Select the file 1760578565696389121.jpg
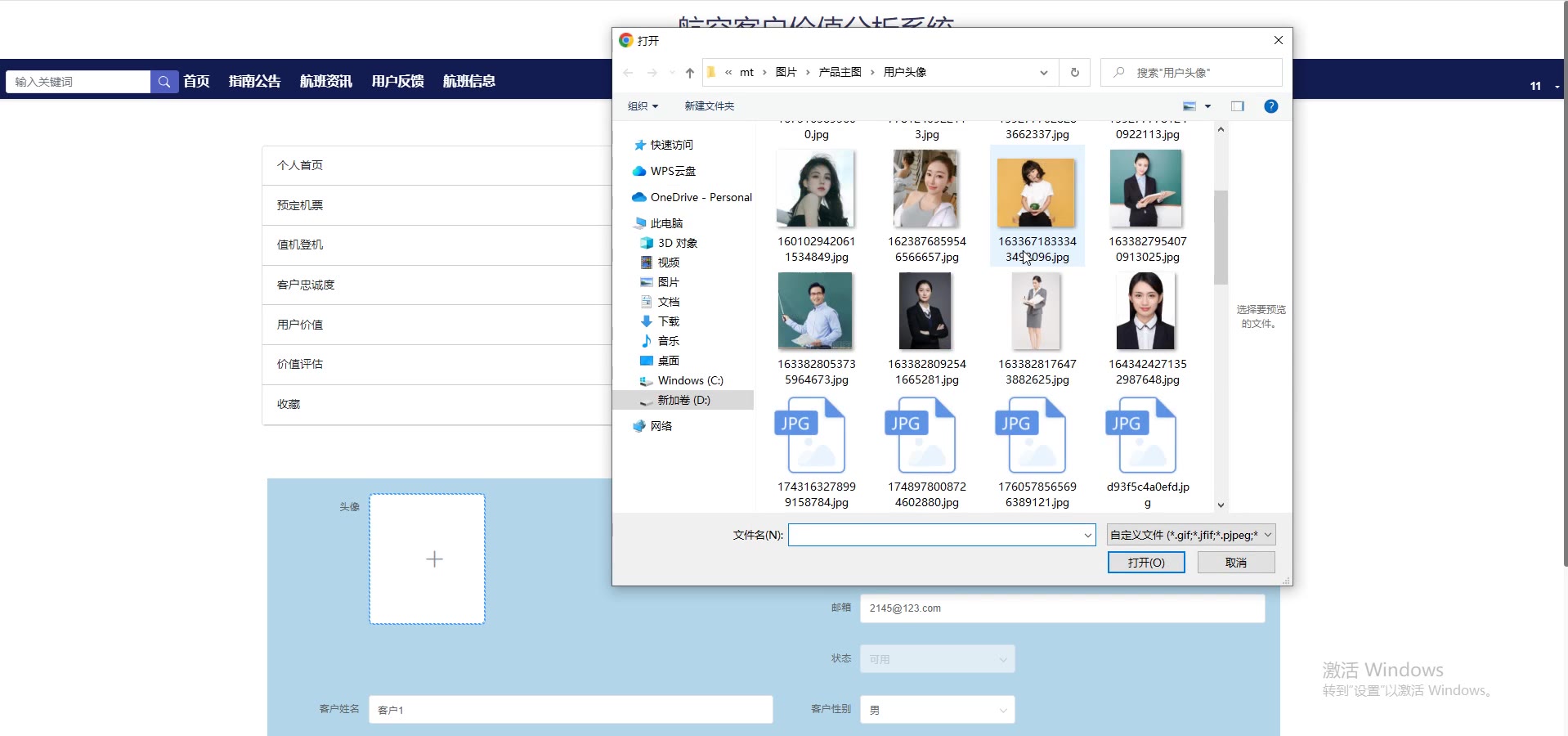This screenshot has width=1568, height=736. tap(1037, 451)
